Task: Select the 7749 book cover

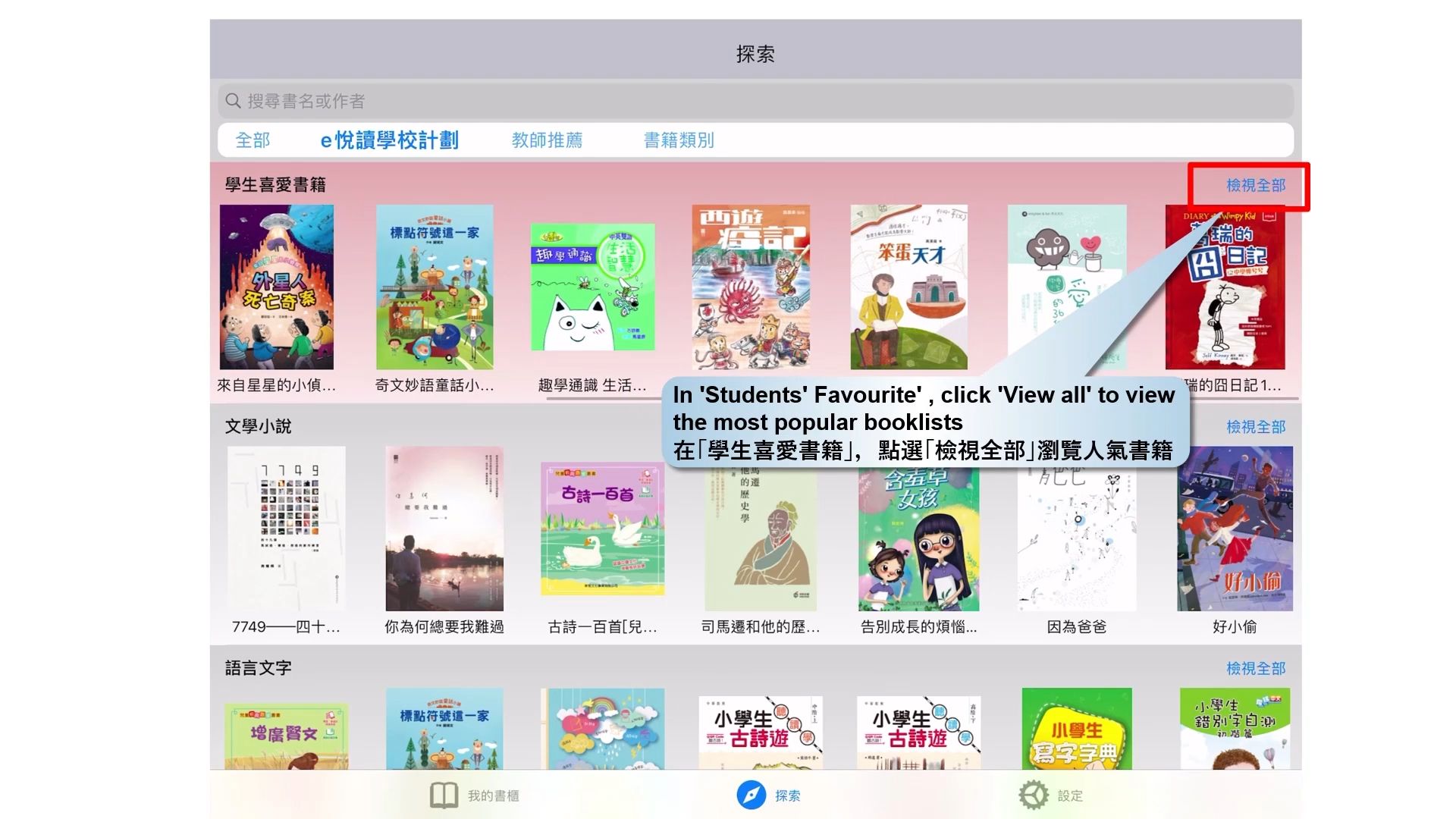Action: click(x=286, y=529)
